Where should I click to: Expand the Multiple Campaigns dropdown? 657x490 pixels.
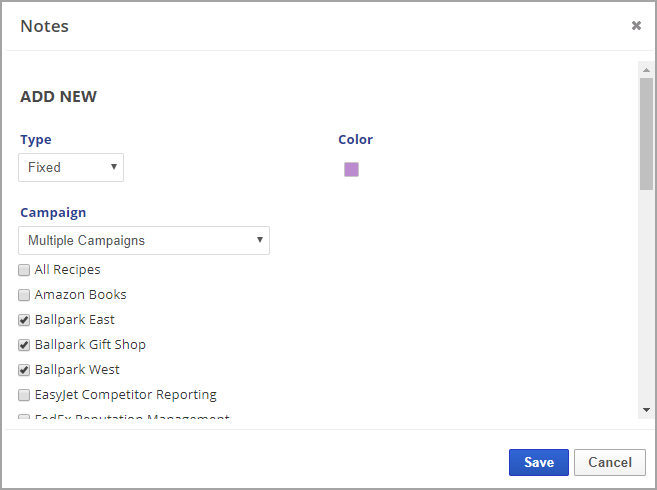(x=144, y=240)
